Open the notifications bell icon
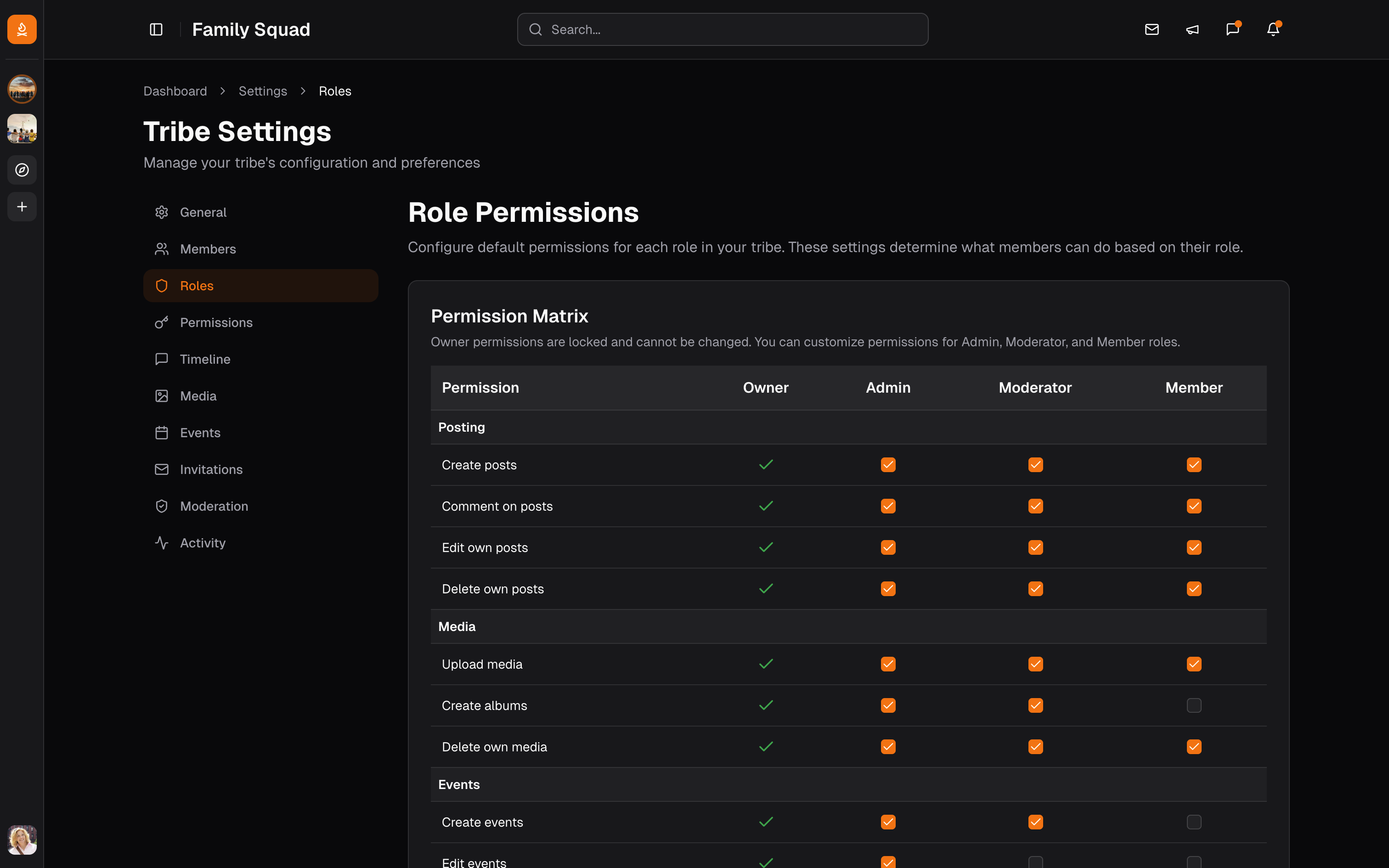This screenshot has width=1389, height=868. 1272,29
